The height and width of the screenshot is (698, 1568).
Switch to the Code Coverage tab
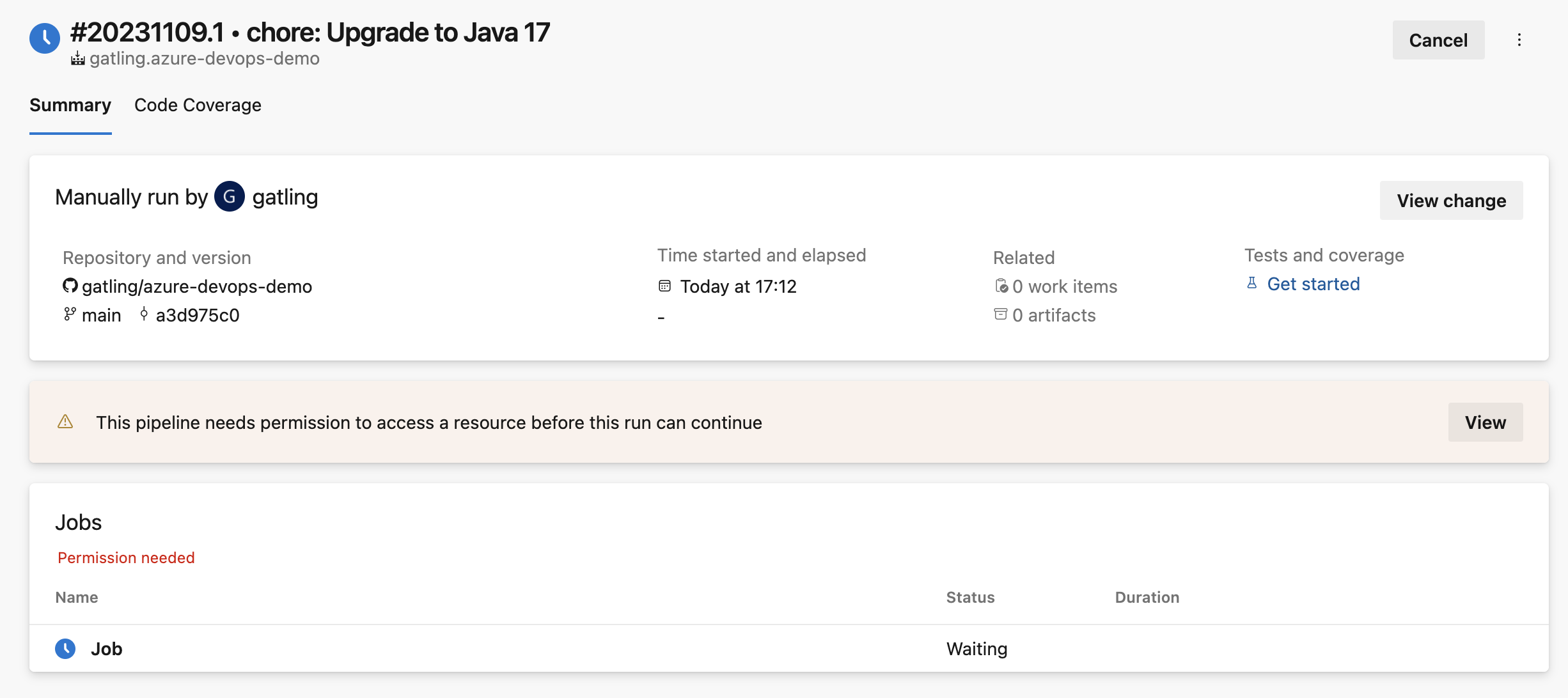pos(198,105)
